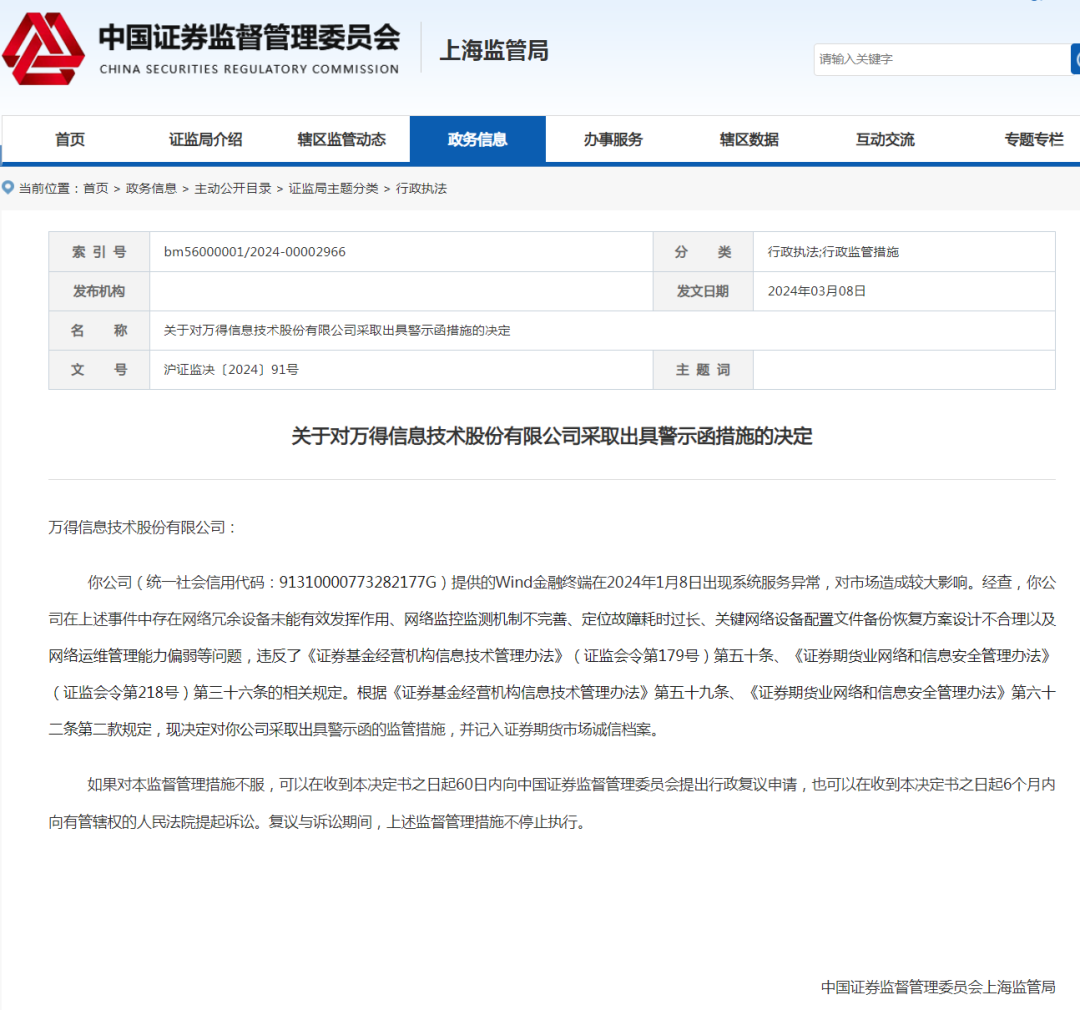Screen dimensions: 1080x1010
Task: Click 主动公开目录 breadcrumb link
Action: (233, 189)
